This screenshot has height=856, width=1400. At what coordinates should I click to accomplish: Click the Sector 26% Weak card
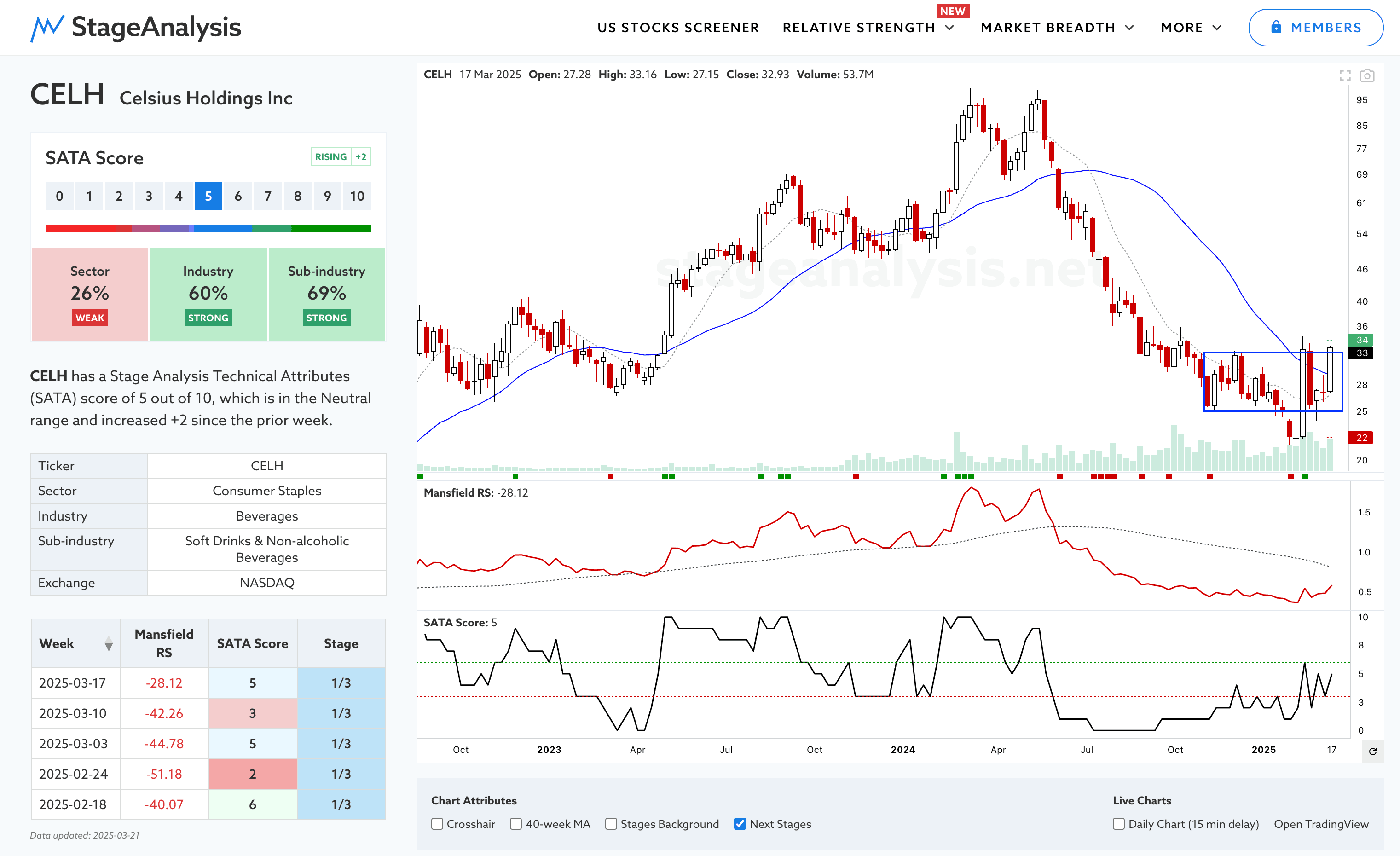click(x=90, y=294)
